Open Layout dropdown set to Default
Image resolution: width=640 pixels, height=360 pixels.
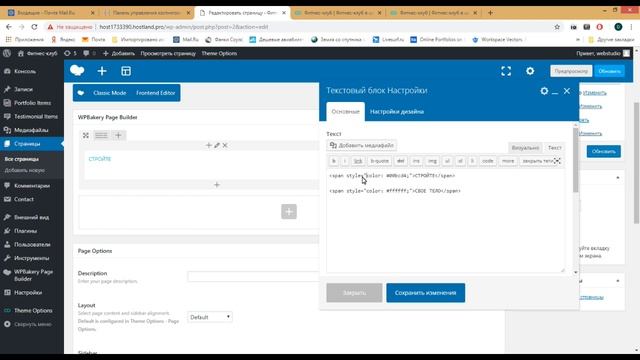click(210, 317)
